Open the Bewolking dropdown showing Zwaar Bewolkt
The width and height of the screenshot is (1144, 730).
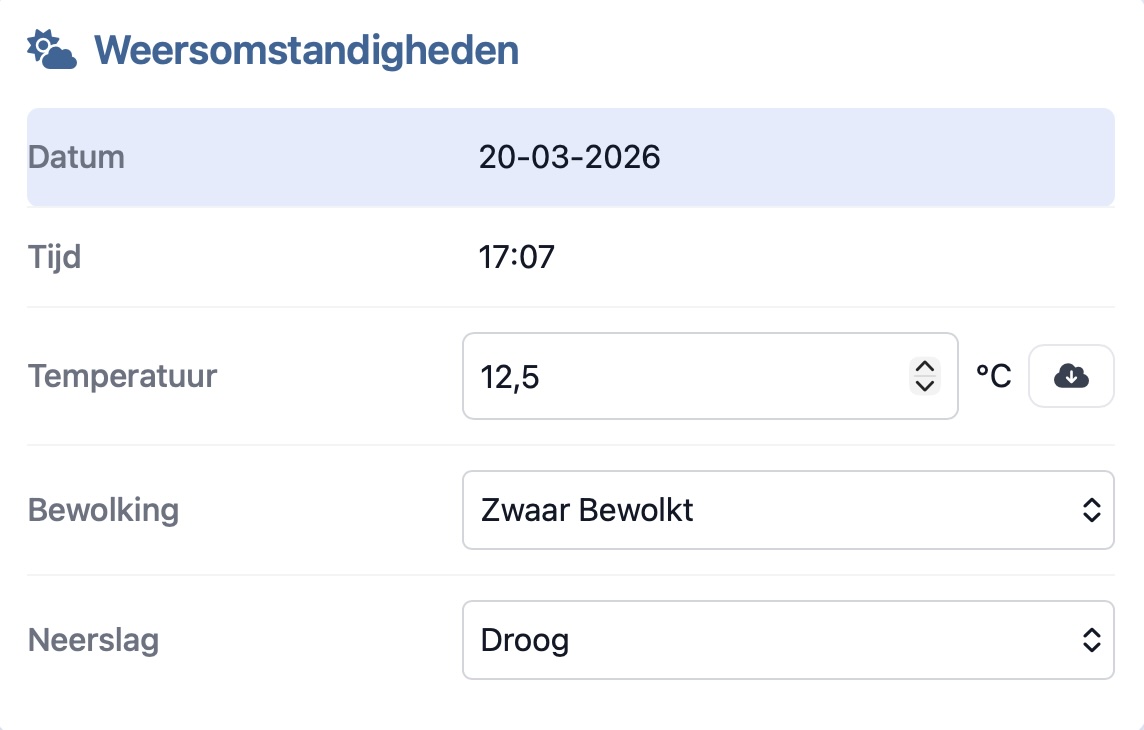[788, 510]
